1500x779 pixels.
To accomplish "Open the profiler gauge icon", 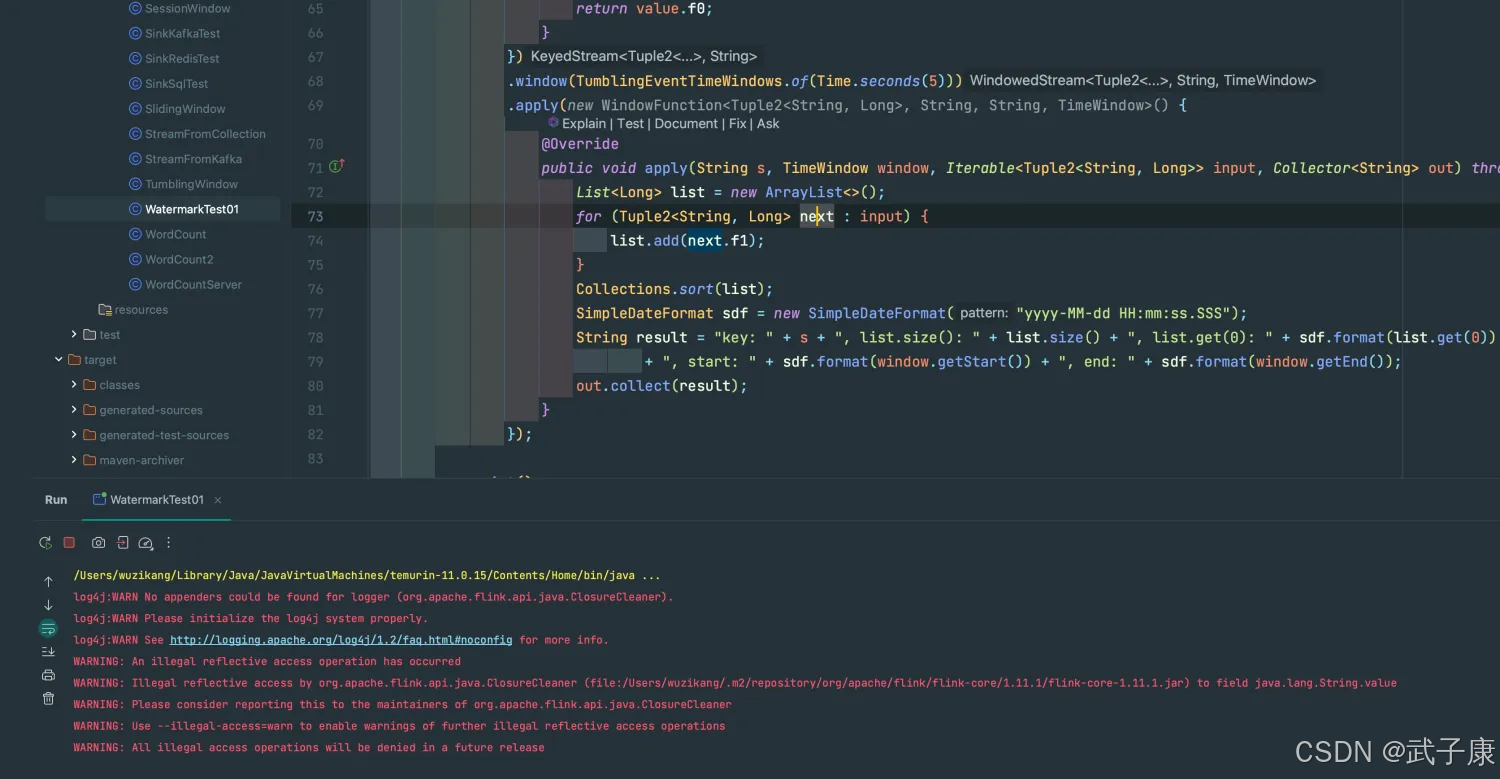I will [x=145, y=543].
